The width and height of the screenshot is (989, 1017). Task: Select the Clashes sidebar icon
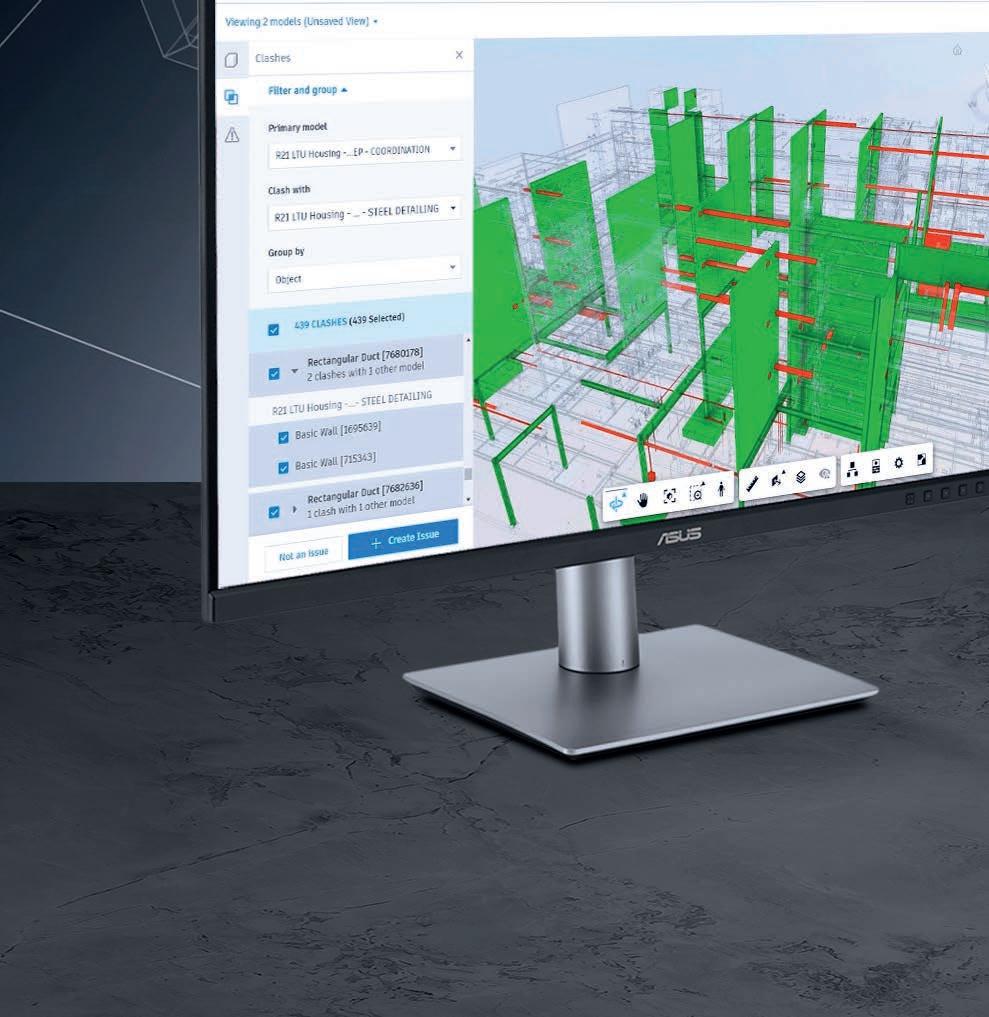coord(232,97)
